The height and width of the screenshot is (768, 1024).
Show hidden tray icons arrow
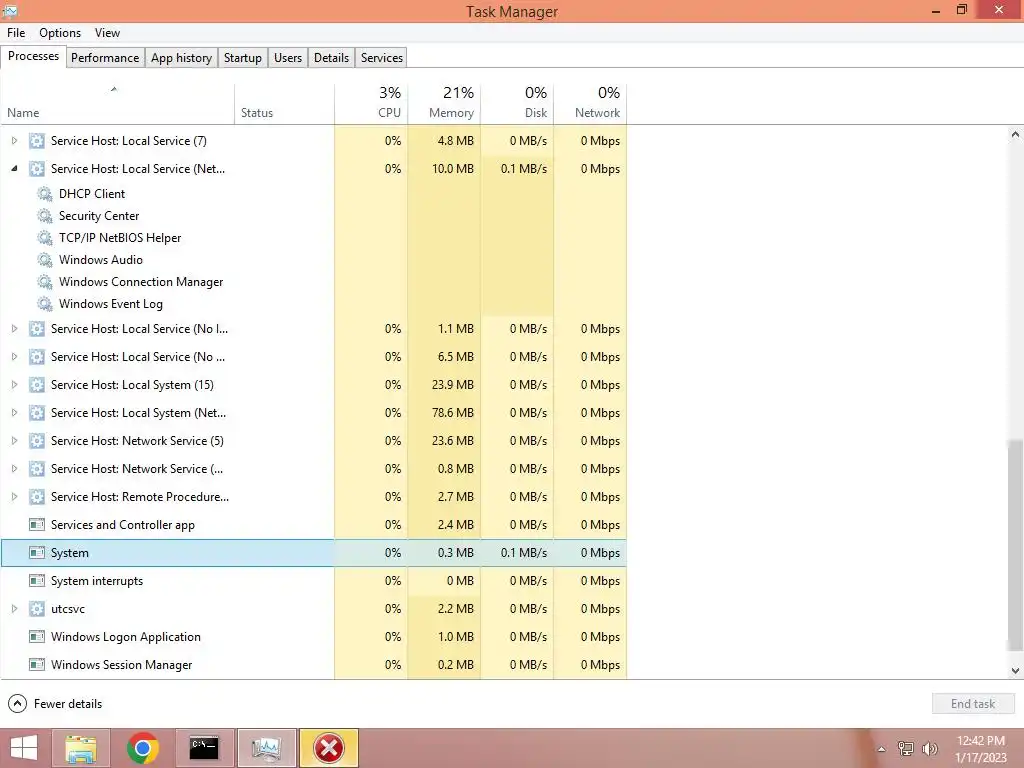[882, 749]
